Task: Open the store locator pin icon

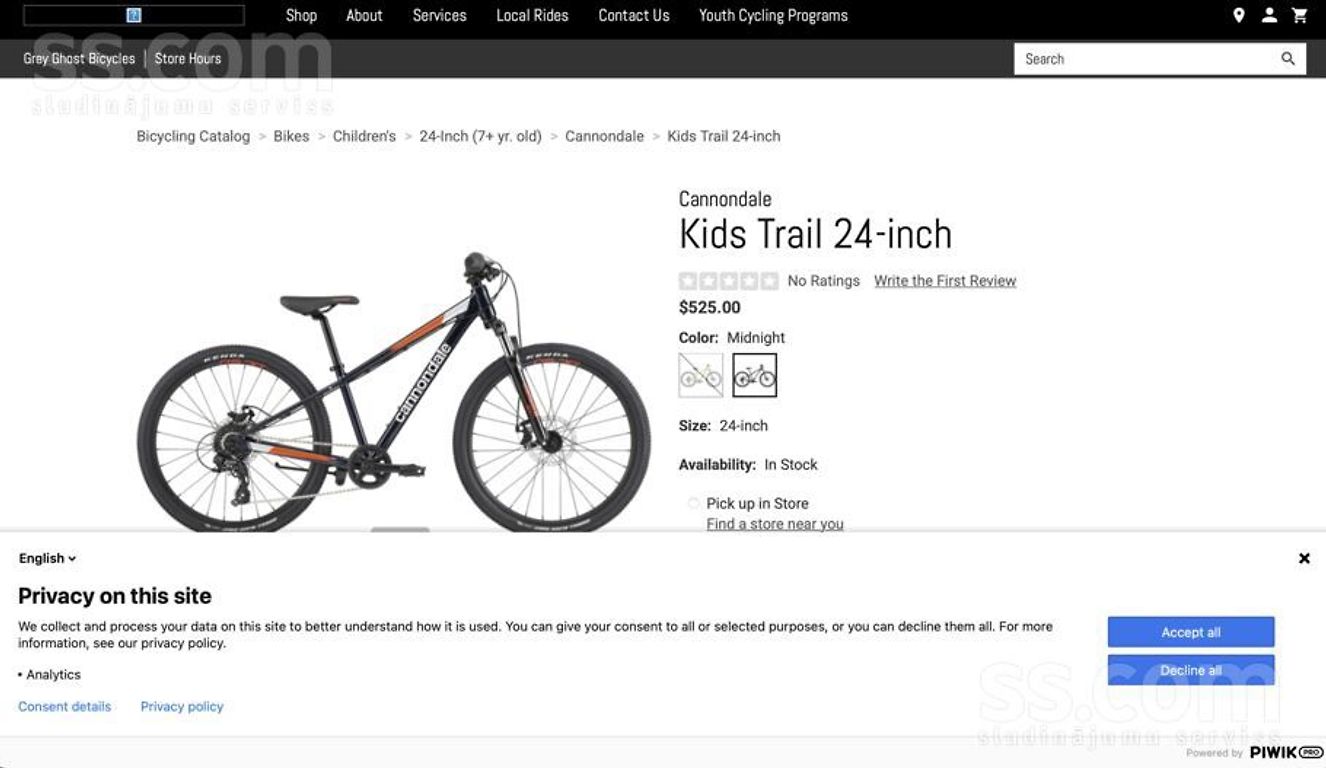Action: click(x=1238, y=15)
